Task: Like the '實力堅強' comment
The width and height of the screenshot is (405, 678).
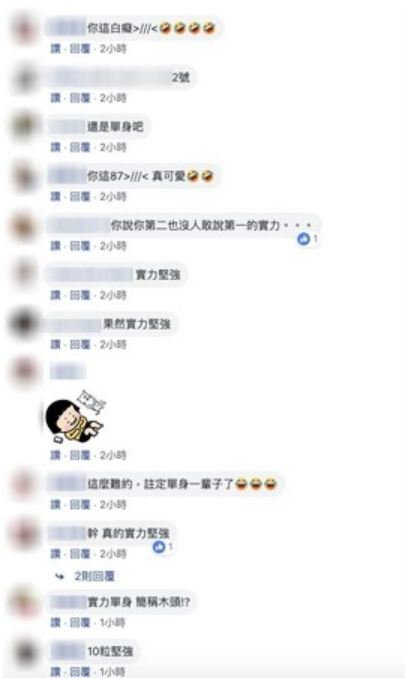Action: pos(55,295)
